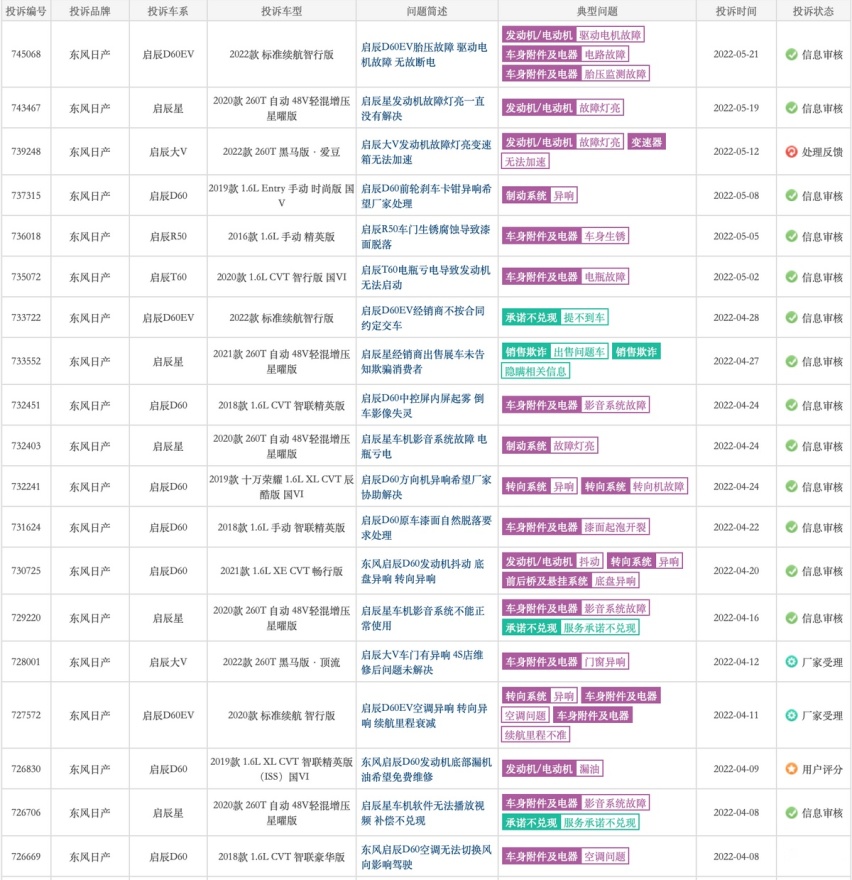Select the model cell '2018款 1.6L CVT 智联豪华版'
This screenshot has width=852, height=880.
[x=281, y=856]
